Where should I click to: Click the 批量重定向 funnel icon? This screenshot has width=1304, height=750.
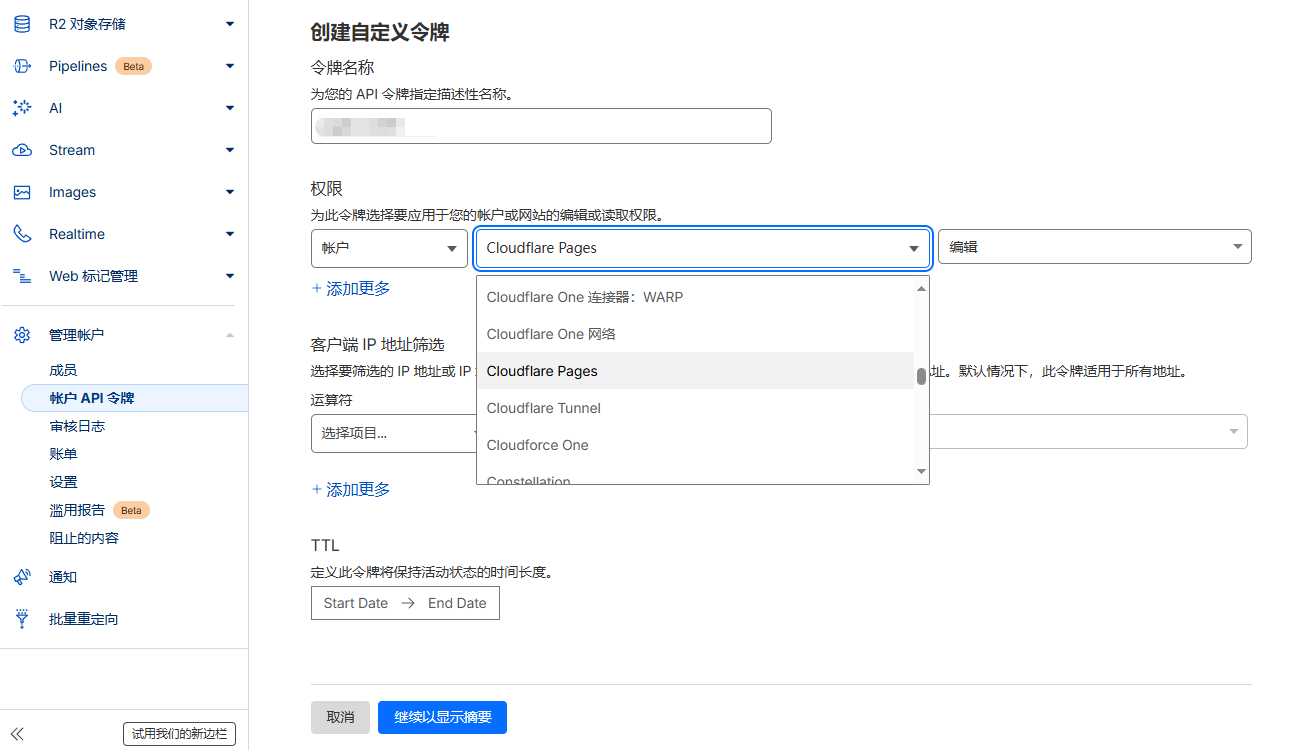tap(22, 619)
